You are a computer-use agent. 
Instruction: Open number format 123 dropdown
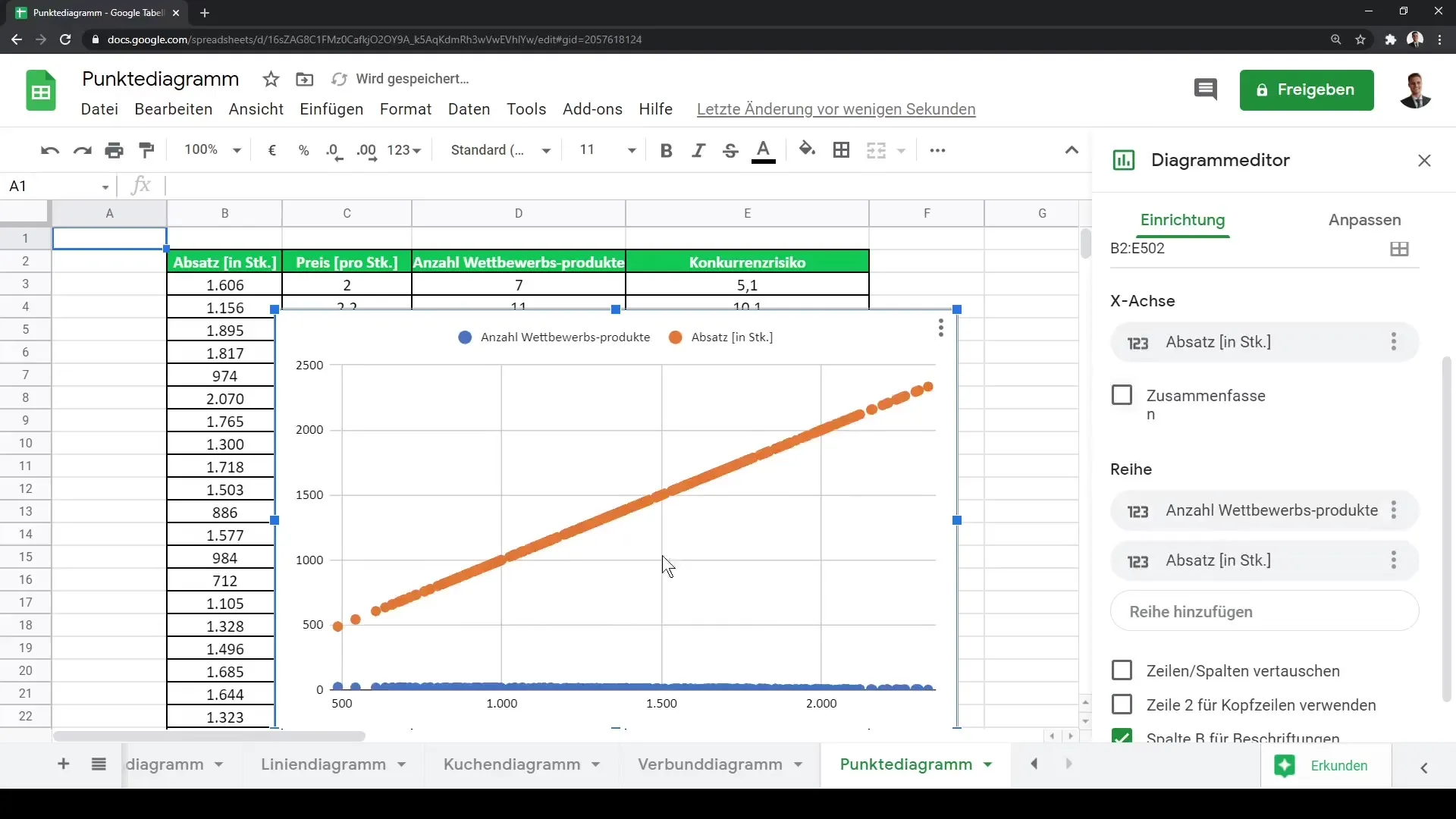pyautogui.click(x=403, y=150)
